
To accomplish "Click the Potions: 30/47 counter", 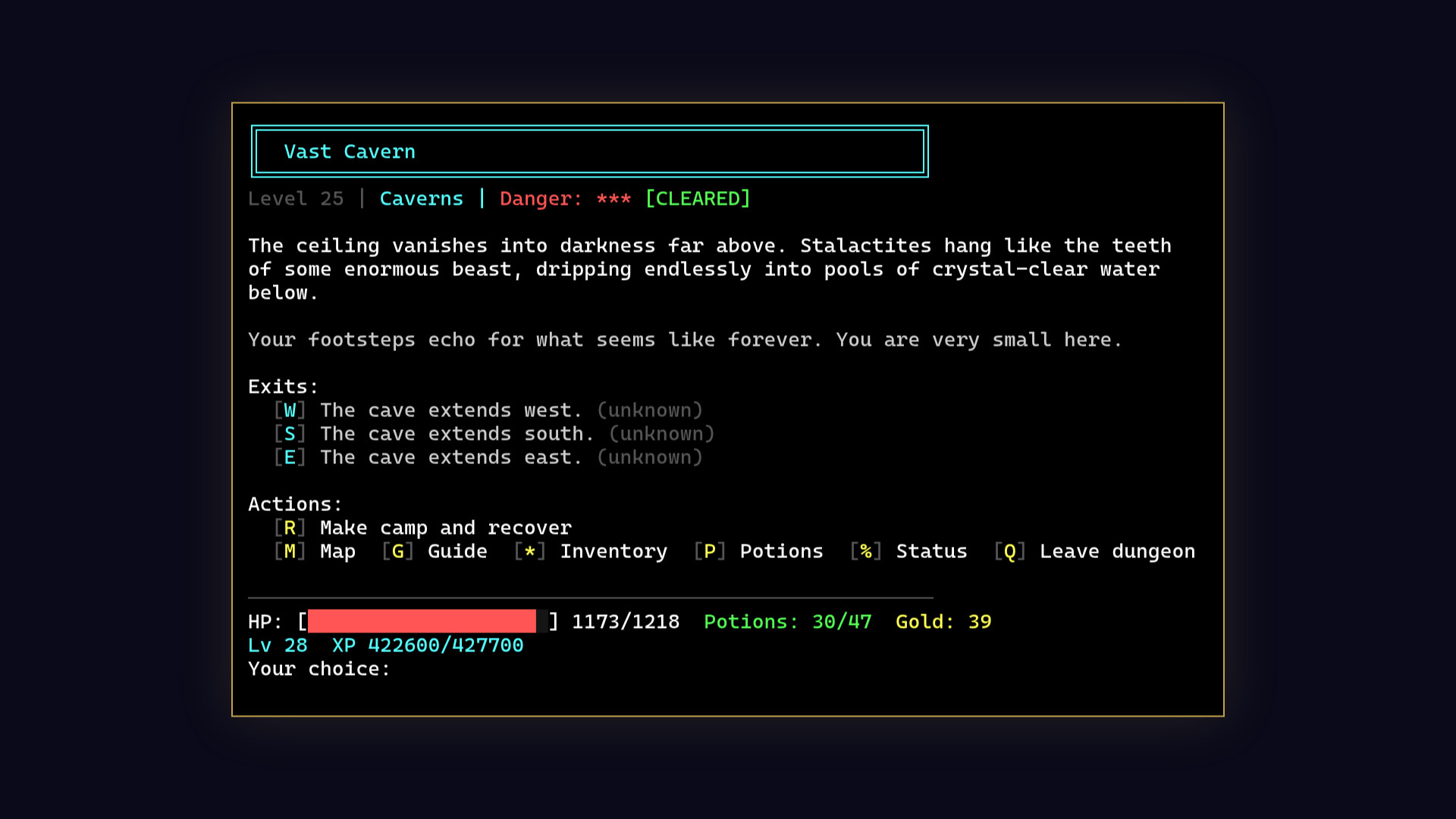I will pyautogui.click(x=788, y=622).
